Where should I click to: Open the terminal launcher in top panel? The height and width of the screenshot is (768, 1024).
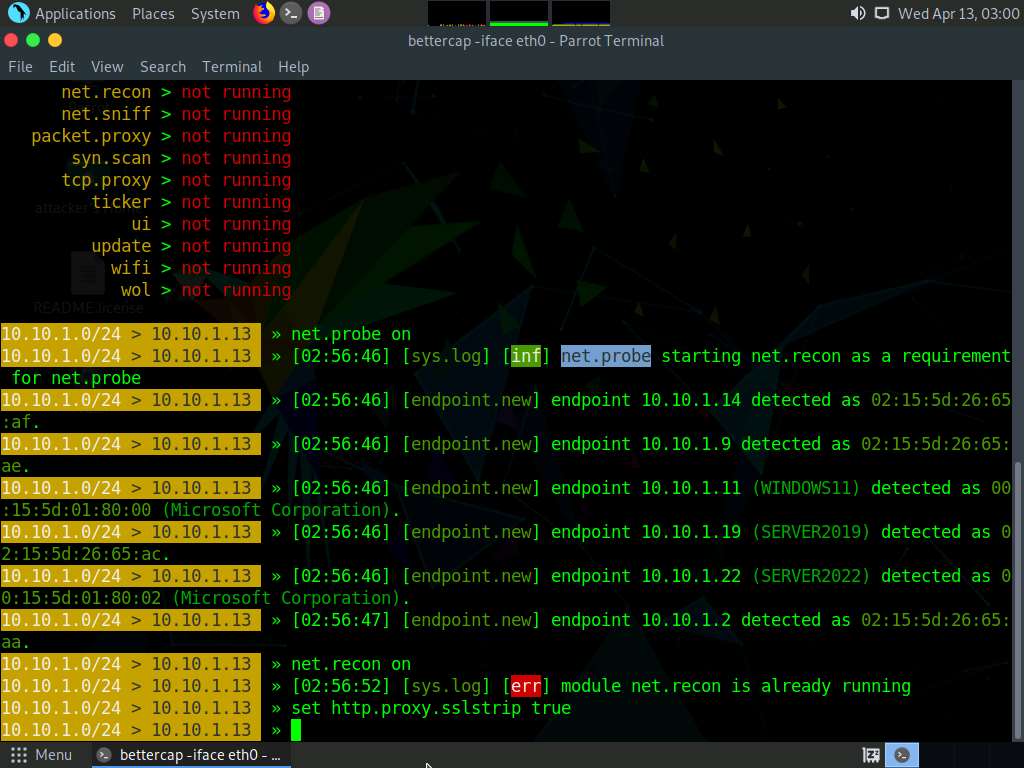pyautogui.click(x=291, y=13)
